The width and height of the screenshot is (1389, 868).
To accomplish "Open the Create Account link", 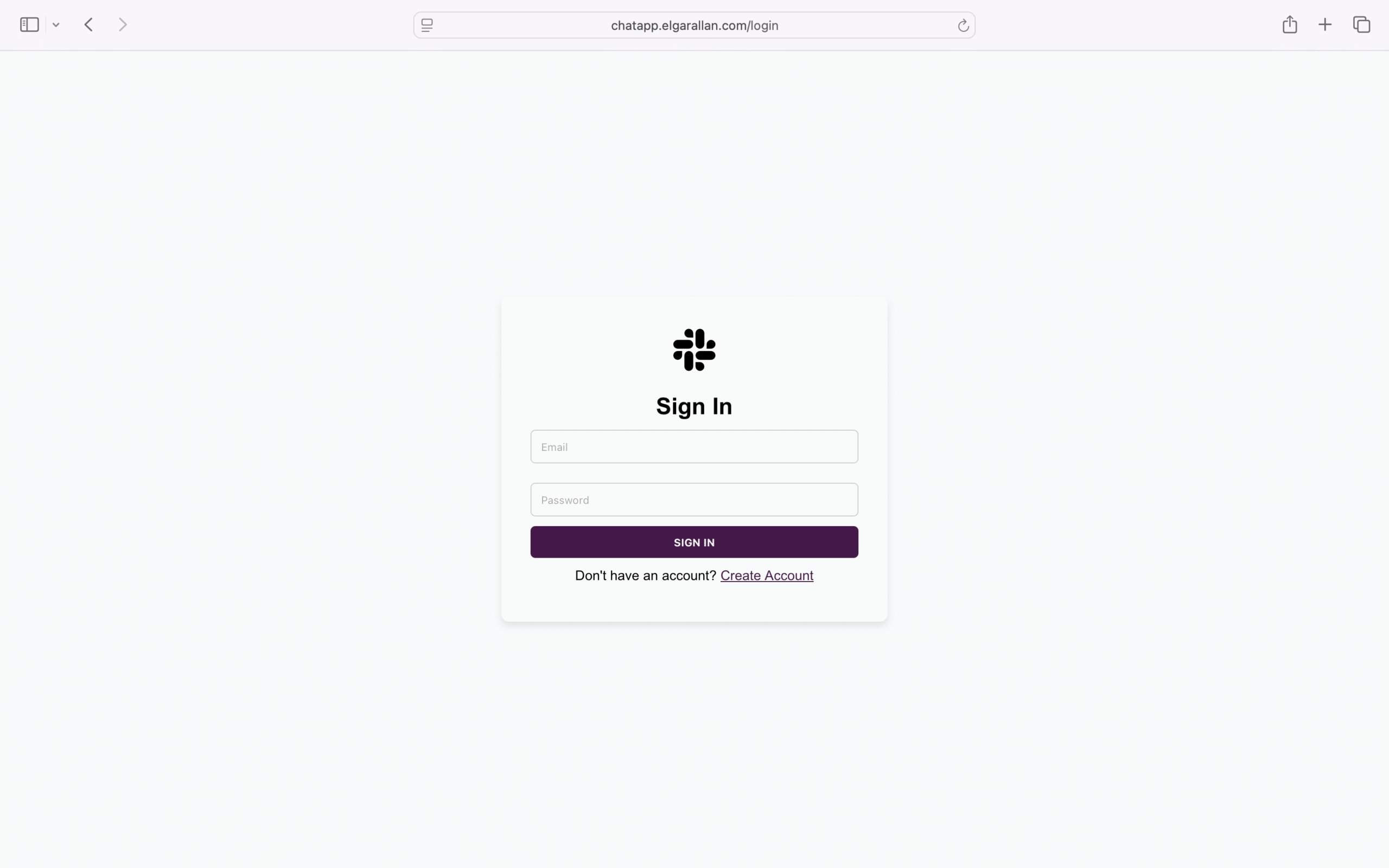I will 767,575.
